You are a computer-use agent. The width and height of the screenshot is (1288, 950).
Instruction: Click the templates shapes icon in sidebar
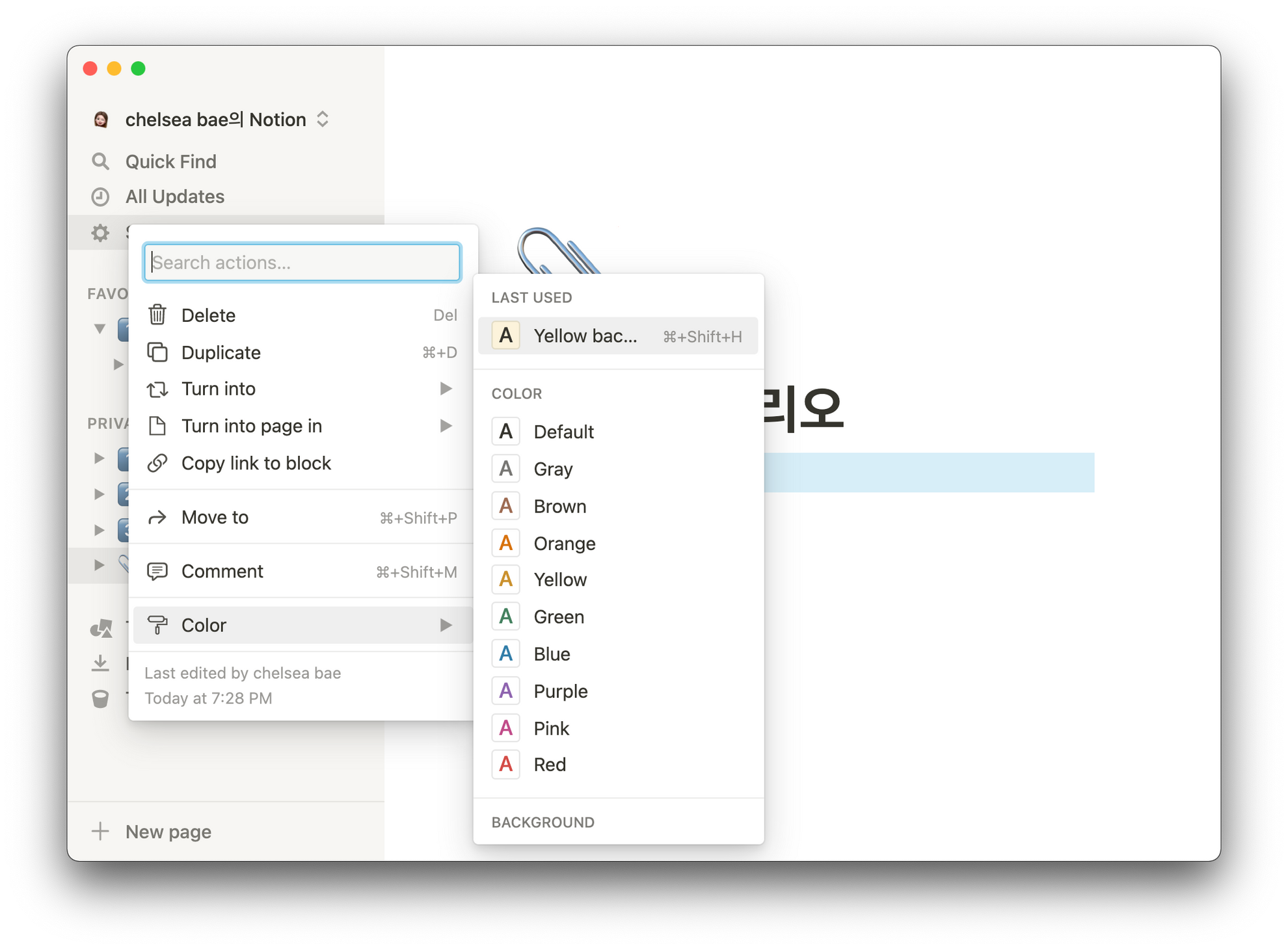click(101, 628)
